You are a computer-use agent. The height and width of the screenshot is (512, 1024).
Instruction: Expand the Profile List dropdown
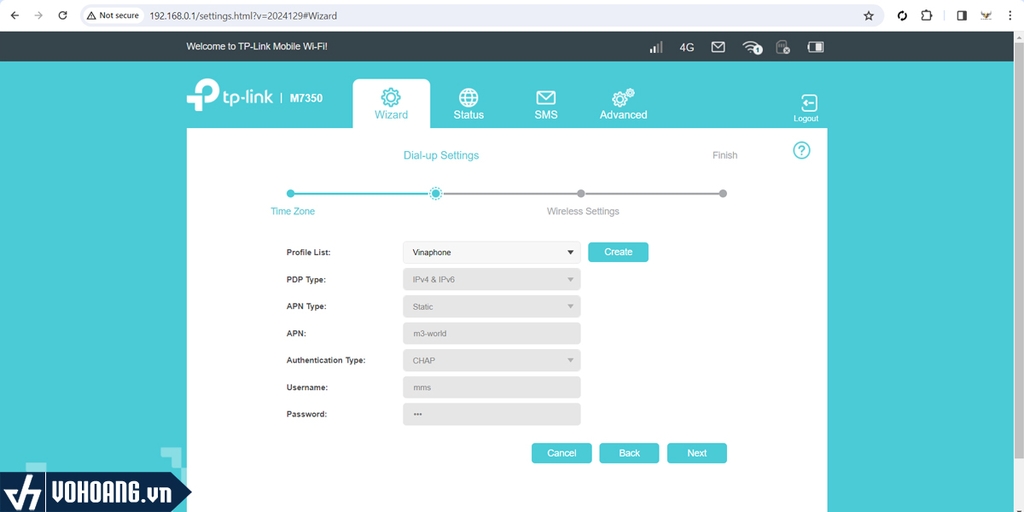(x=491, y=253)
